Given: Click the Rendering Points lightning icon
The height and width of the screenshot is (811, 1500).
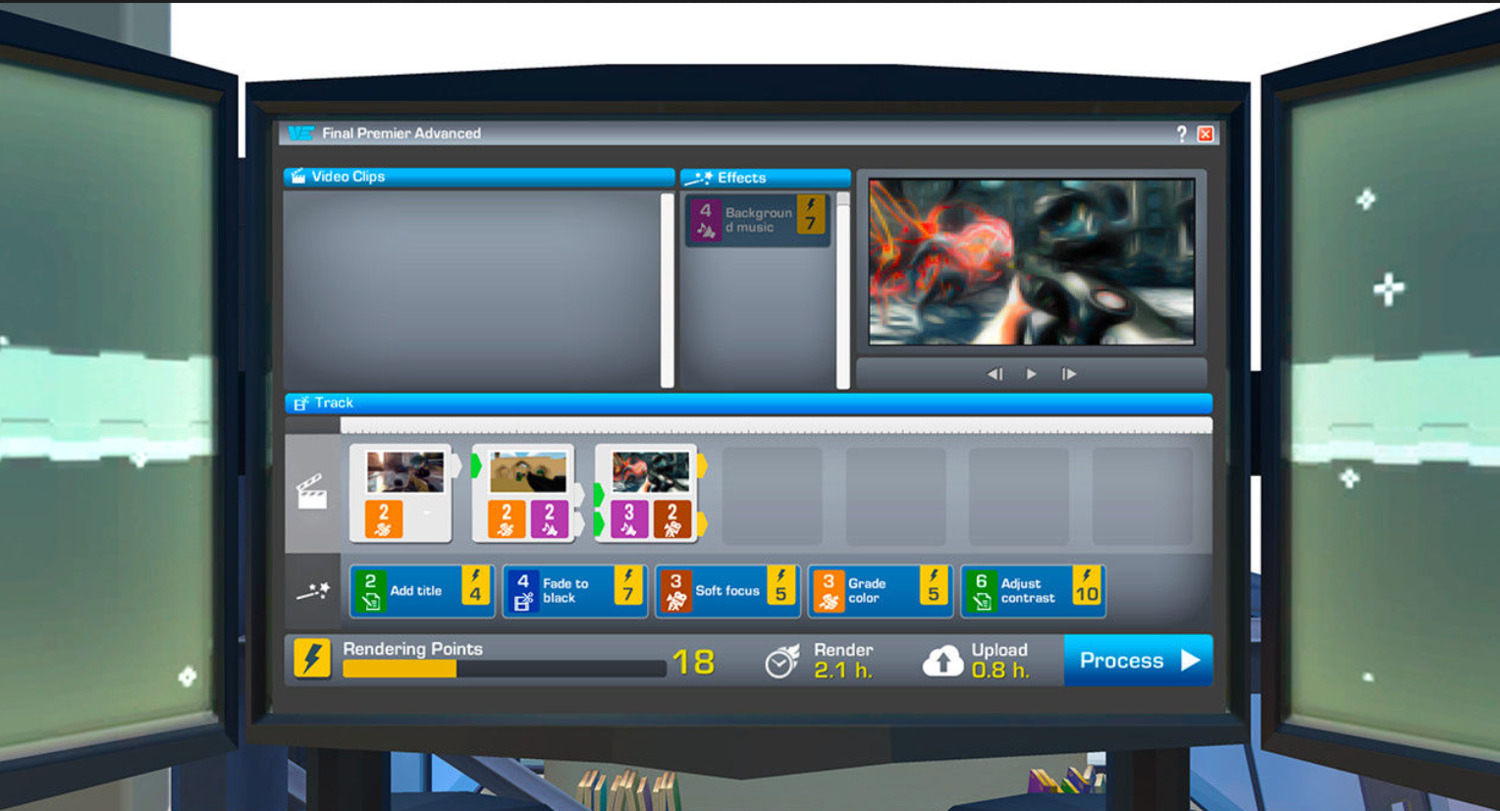Looking at the screenshot, I should (x=312, y=660).
